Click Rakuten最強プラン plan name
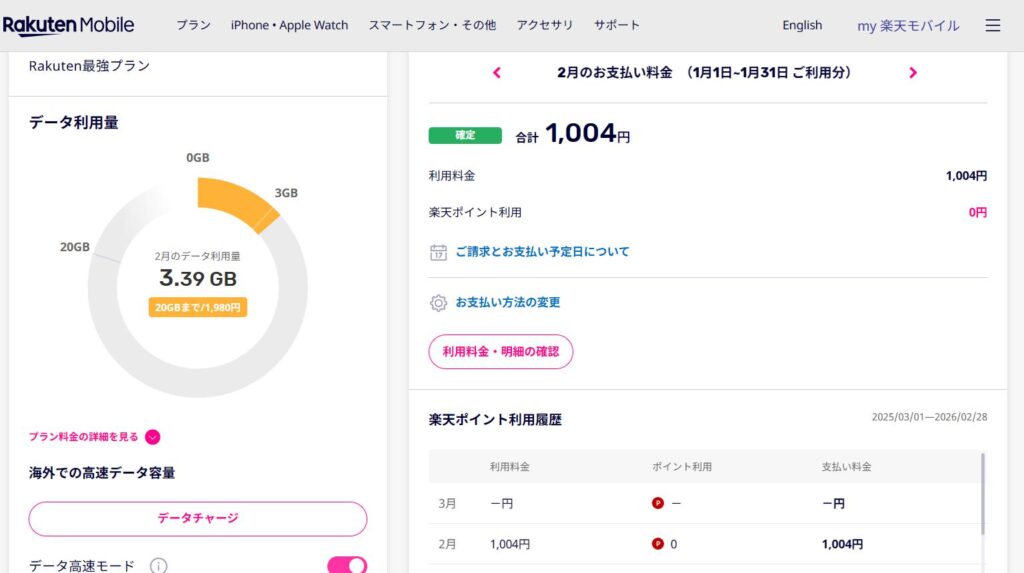 (89, 66)
